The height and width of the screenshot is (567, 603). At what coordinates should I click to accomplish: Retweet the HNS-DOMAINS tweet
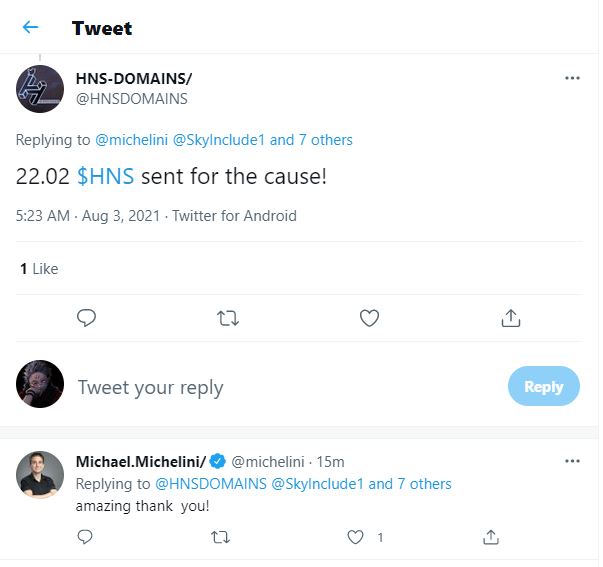coord(228,318)
